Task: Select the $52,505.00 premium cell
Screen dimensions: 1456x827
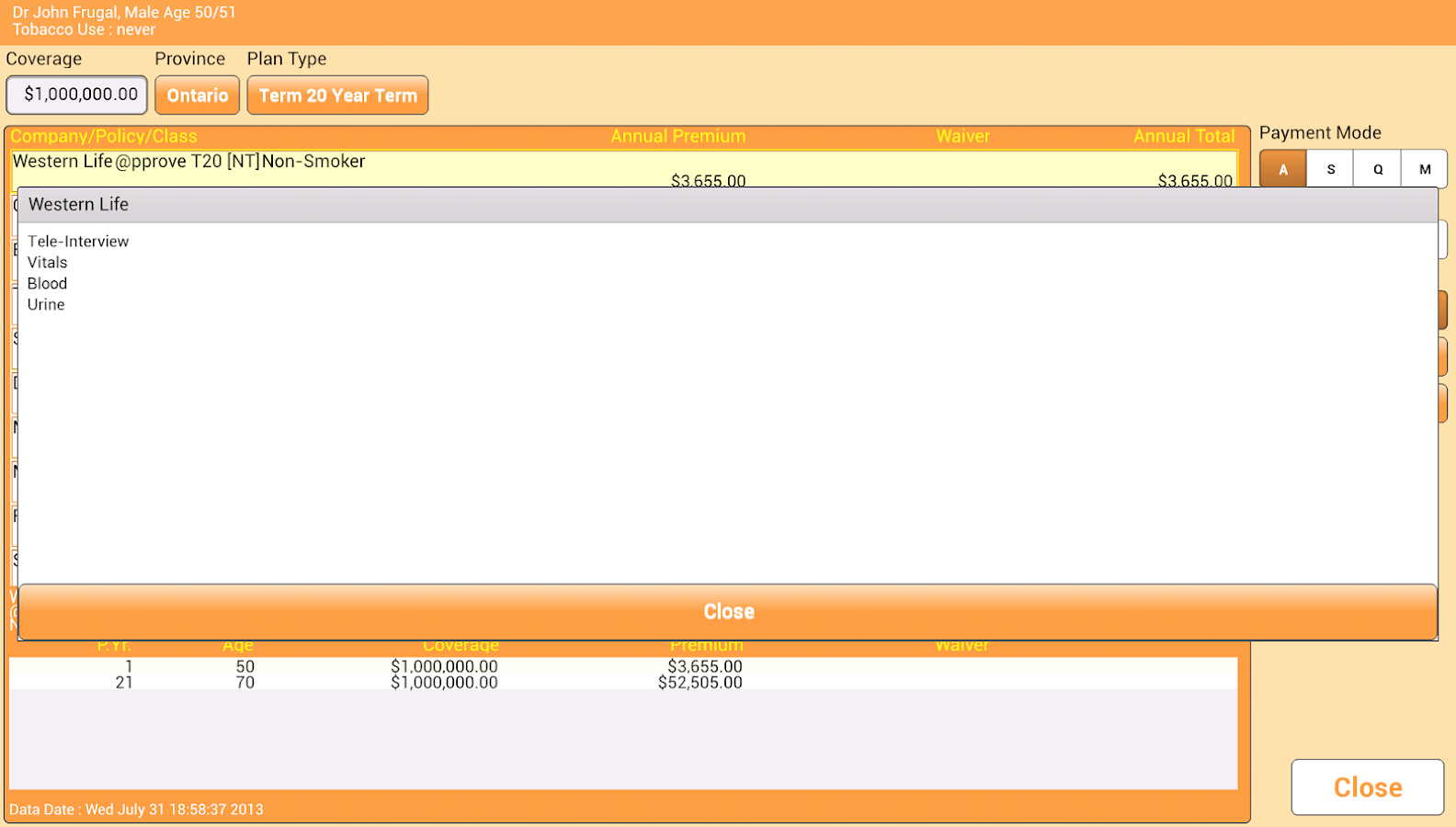Action: 700,683
